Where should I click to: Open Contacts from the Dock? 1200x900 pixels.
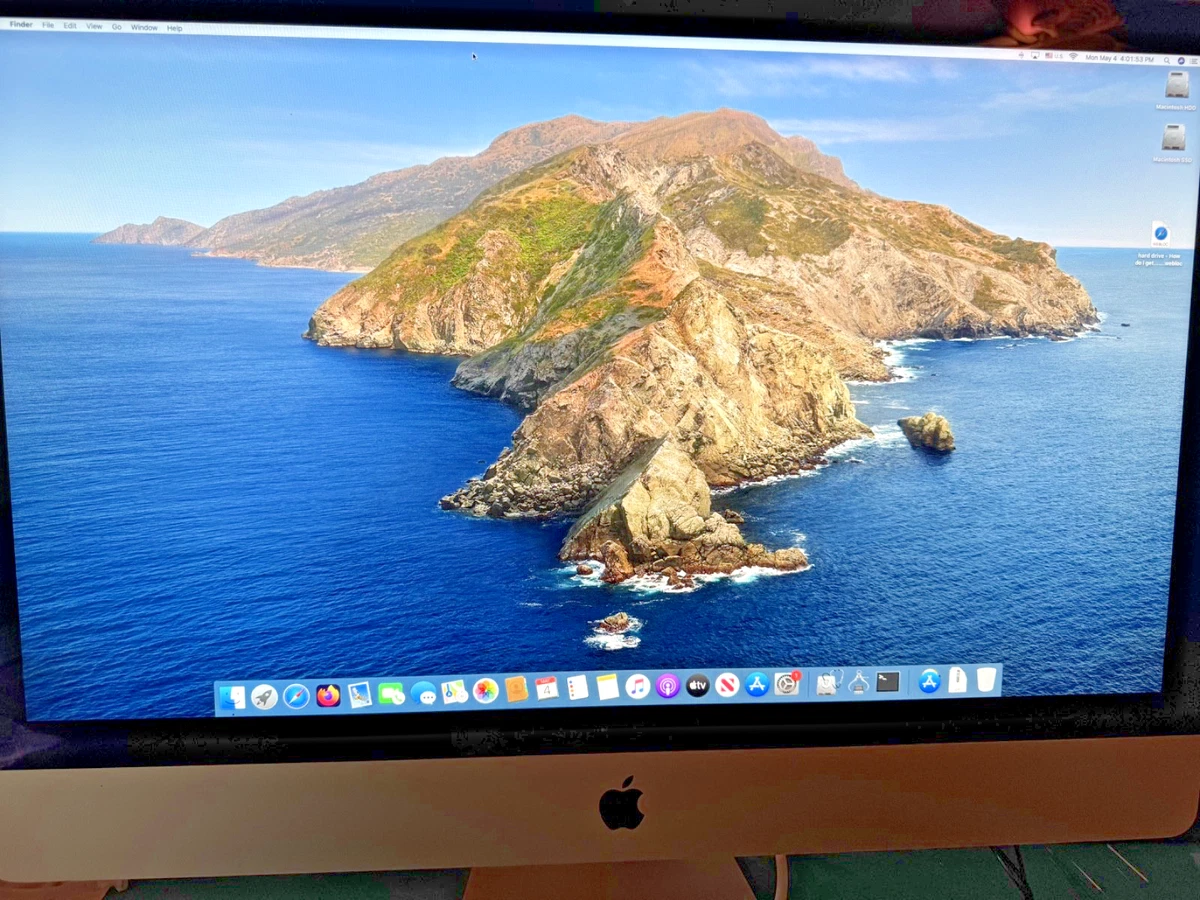[x=516, y=689]
